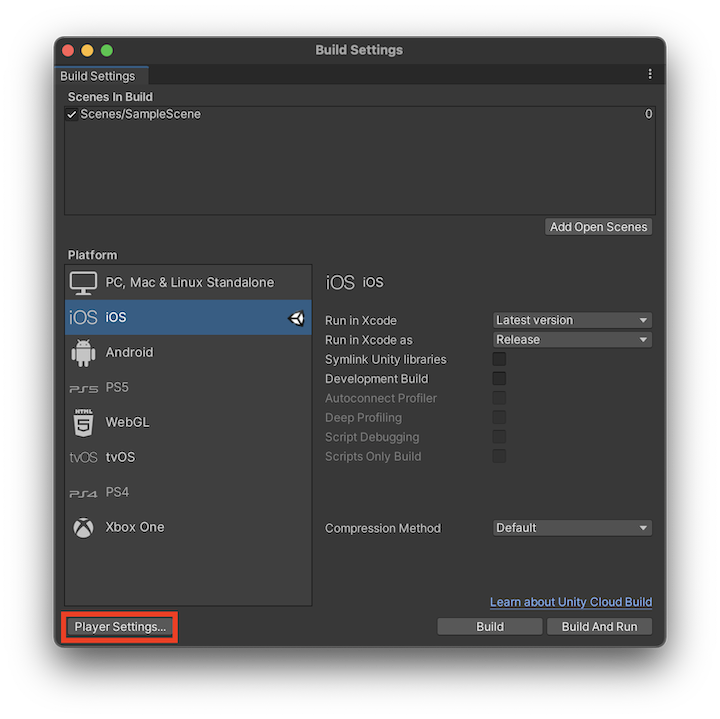This screenshot has width=720, height=719.
Task: Click the Add Open Scenes button
Action: (x=598, y=227)
